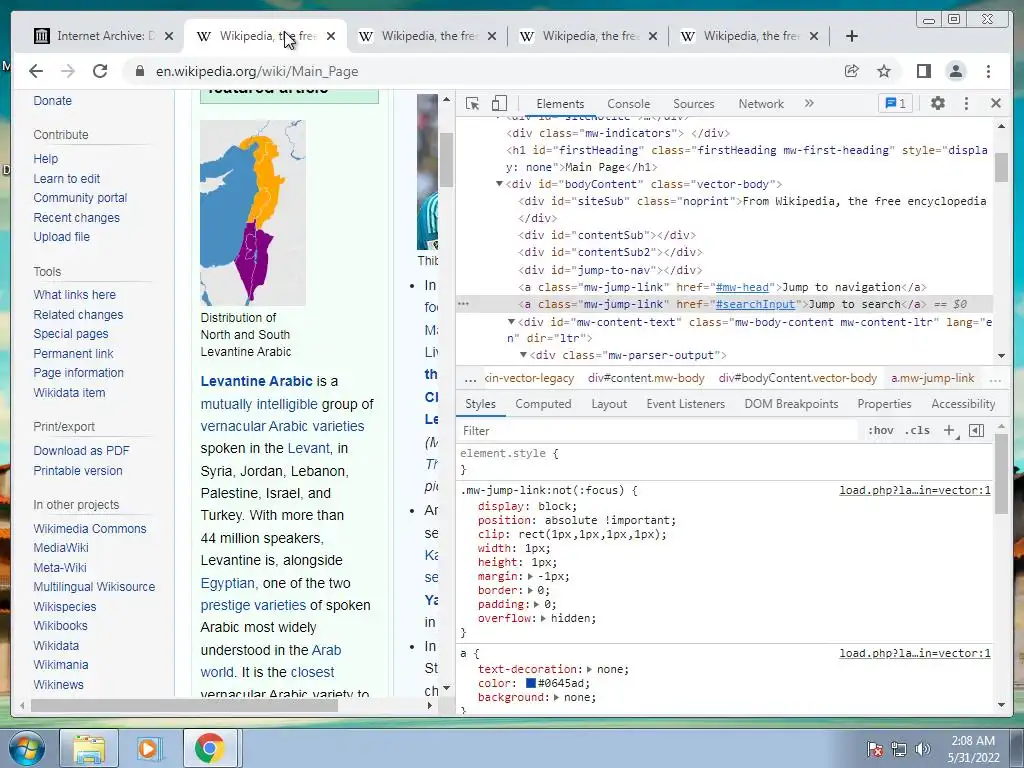This screenshot has width=1024, height=768.
Task: Collapse the mw-parser-output div node
Action: click(x=523, y=355)
